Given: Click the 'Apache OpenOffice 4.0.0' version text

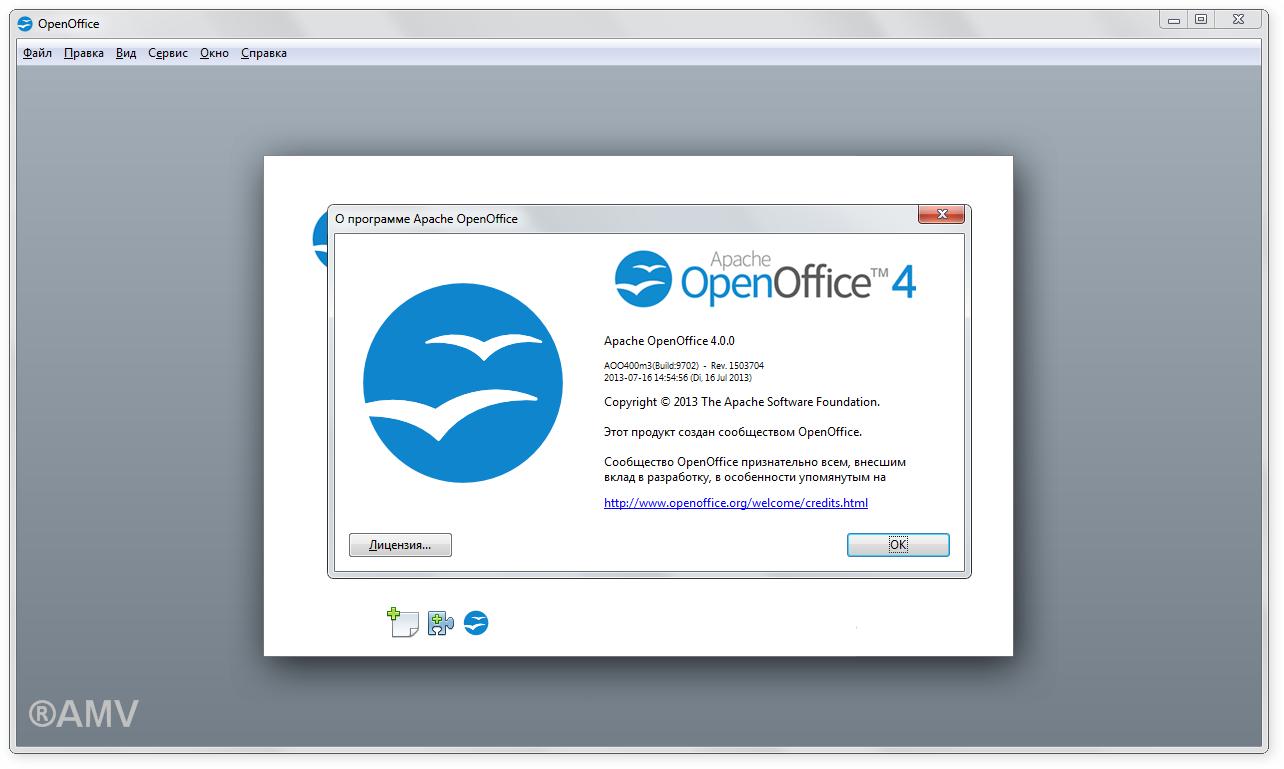Looking at the screenshot, I should point(669,341).
